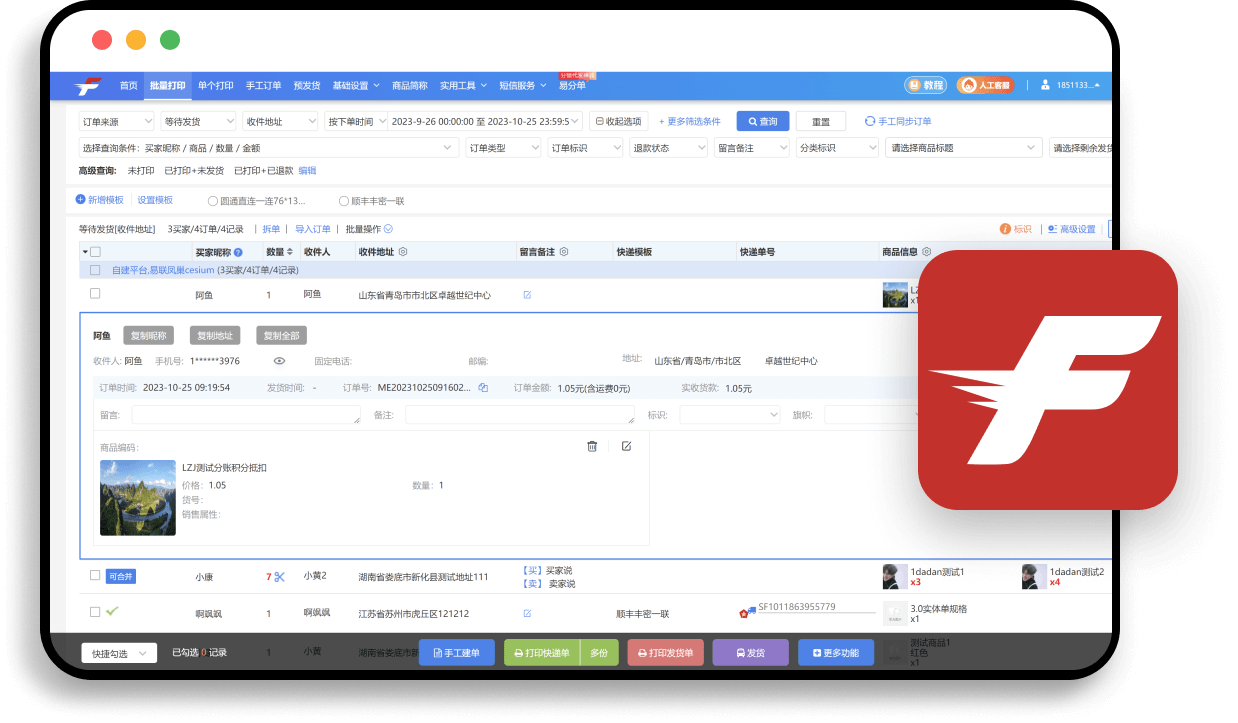This screenshot has height=723, width=1238.
Task: Switch to the 批量打印 tab
Action: (x=168, y=86)
